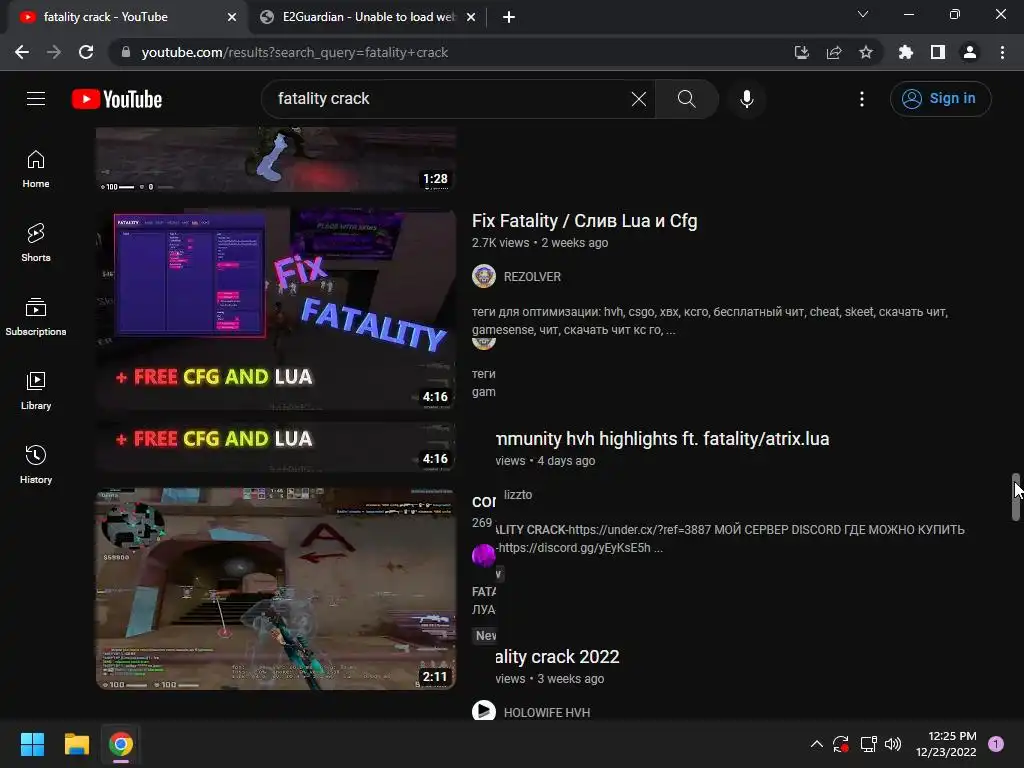
Task: Close the fatality crack YouTube tab
Action: click(232, 17)
